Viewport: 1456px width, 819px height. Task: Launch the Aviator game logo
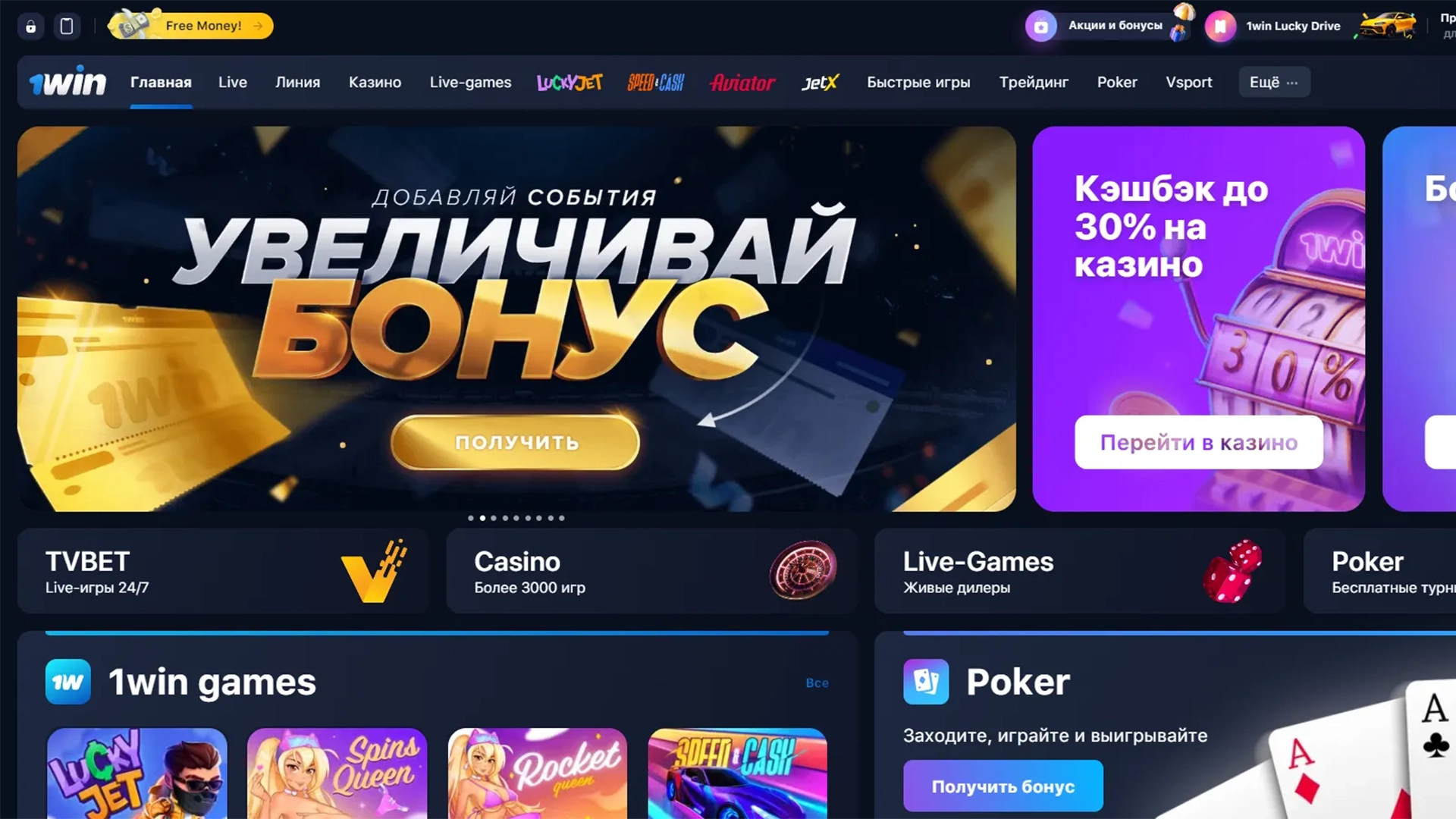point(742,82)
